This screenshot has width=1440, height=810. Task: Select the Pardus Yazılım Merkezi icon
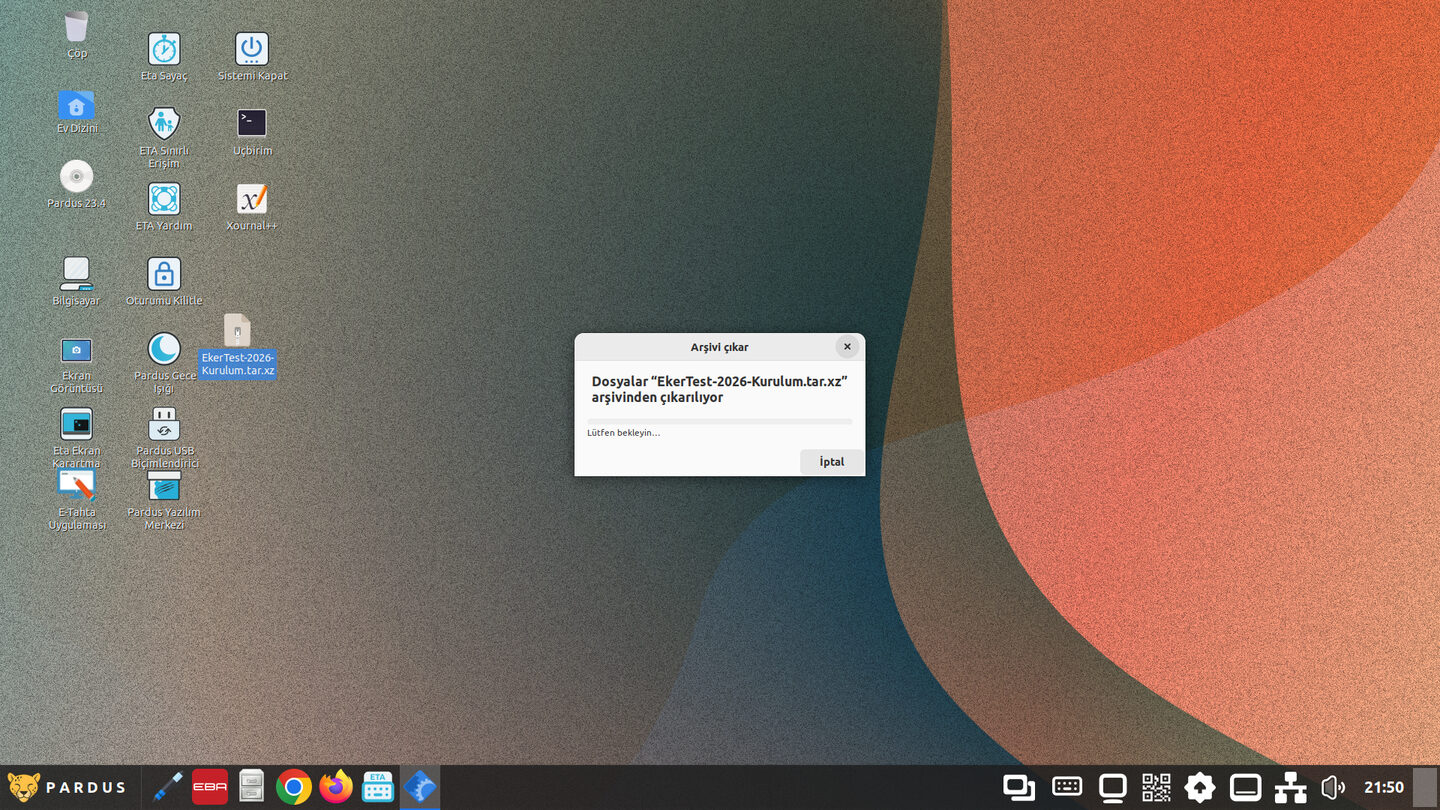(164, 486)
